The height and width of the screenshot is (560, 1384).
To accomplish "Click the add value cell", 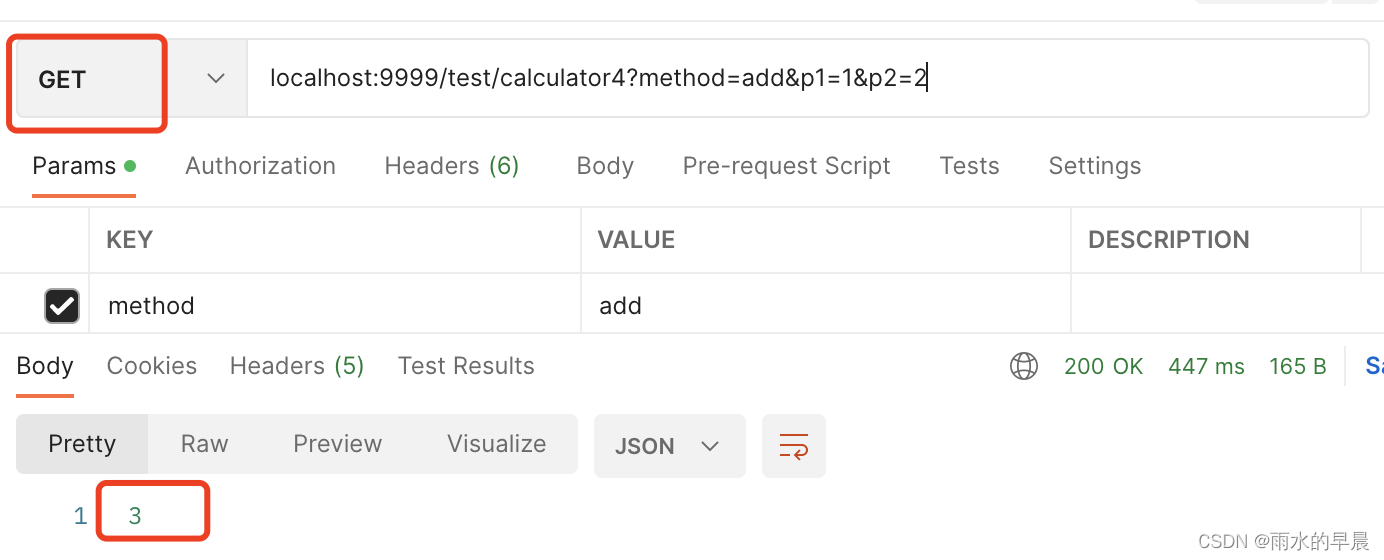I will pyautogui.click(x=825, y=305).
